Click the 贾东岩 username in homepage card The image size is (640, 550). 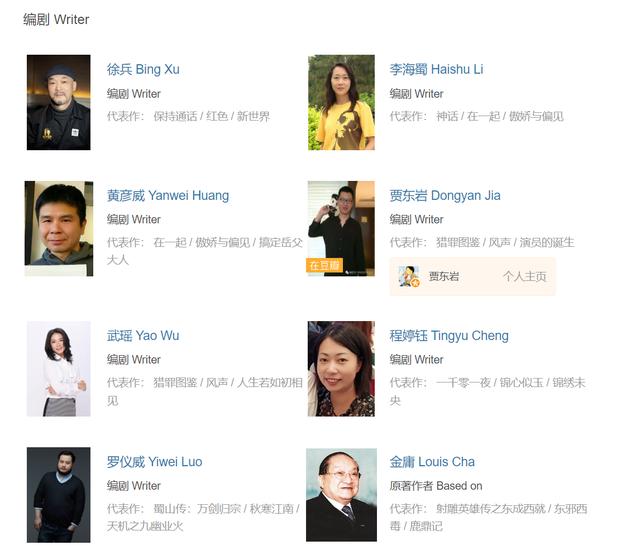(x=444, y=277)
